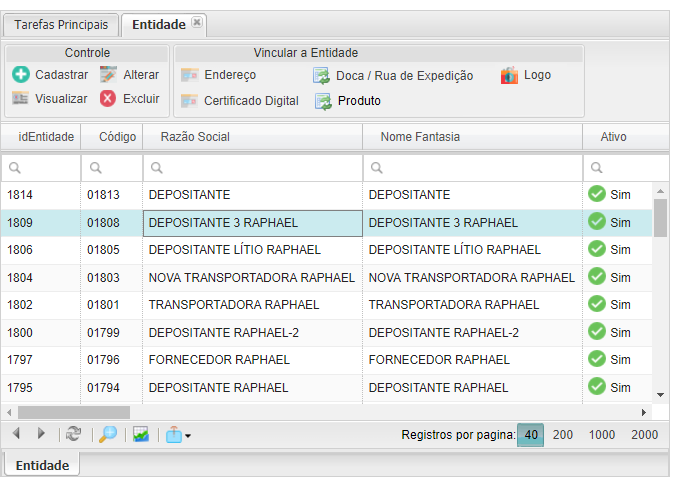Screen dimensions: 680x487
Task: Set records per page to 200
Action: click(x=563, y=435)
